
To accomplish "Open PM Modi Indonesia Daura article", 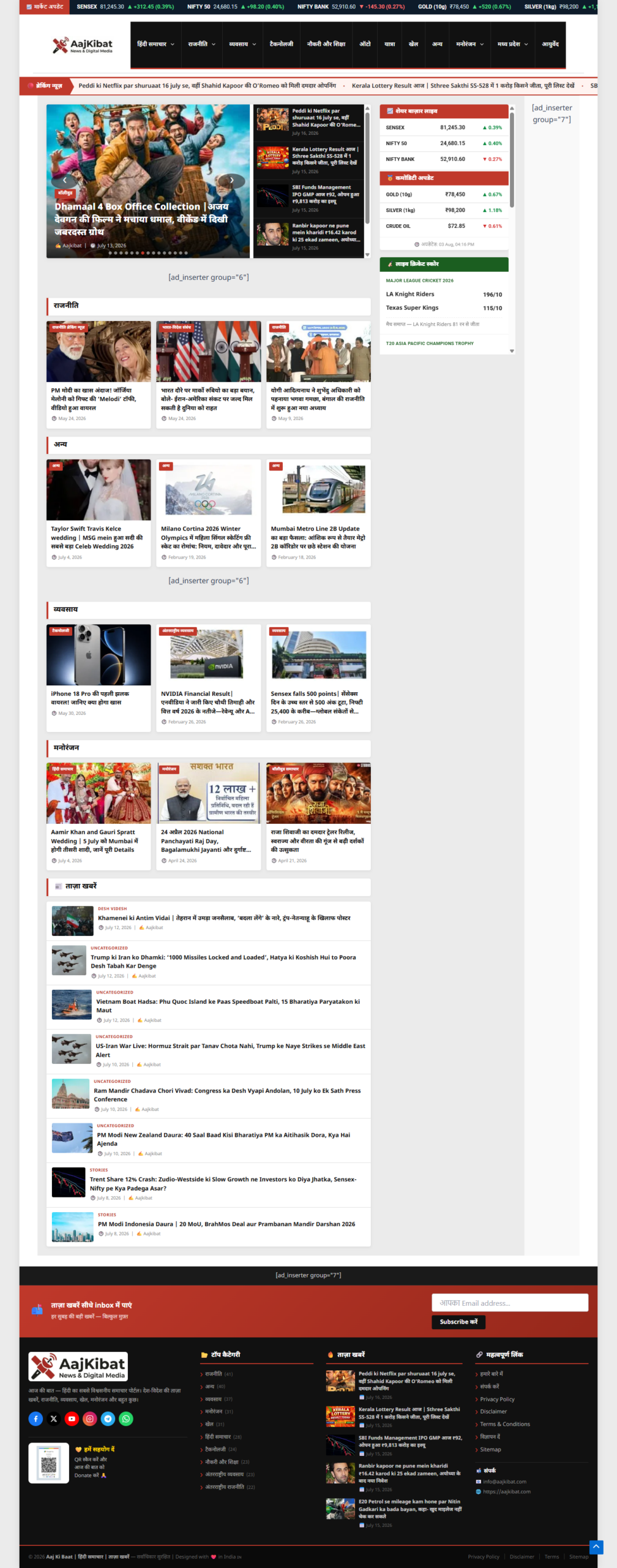I will (x=226, y=1224).
